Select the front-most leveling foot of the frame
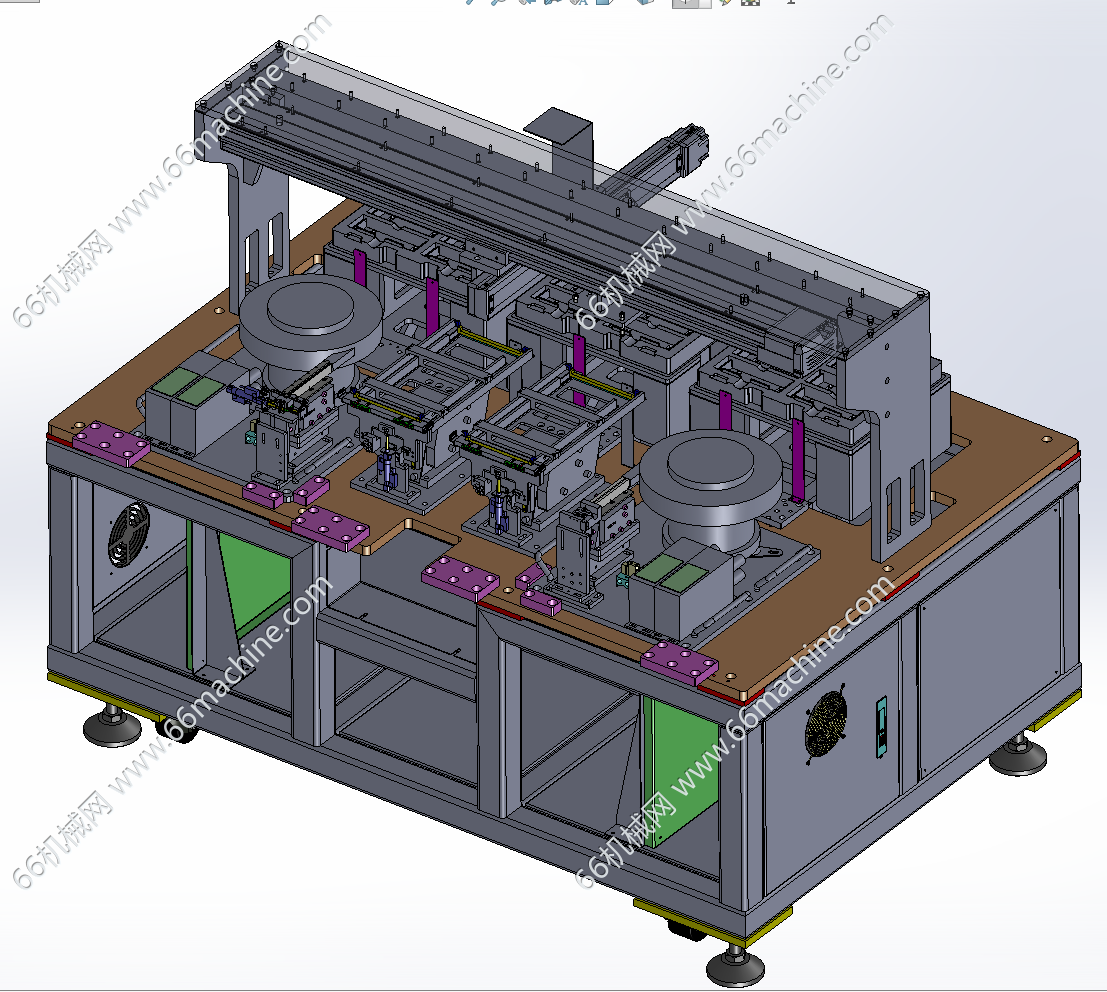This screenshot has height=992, width=1107. 735,967
